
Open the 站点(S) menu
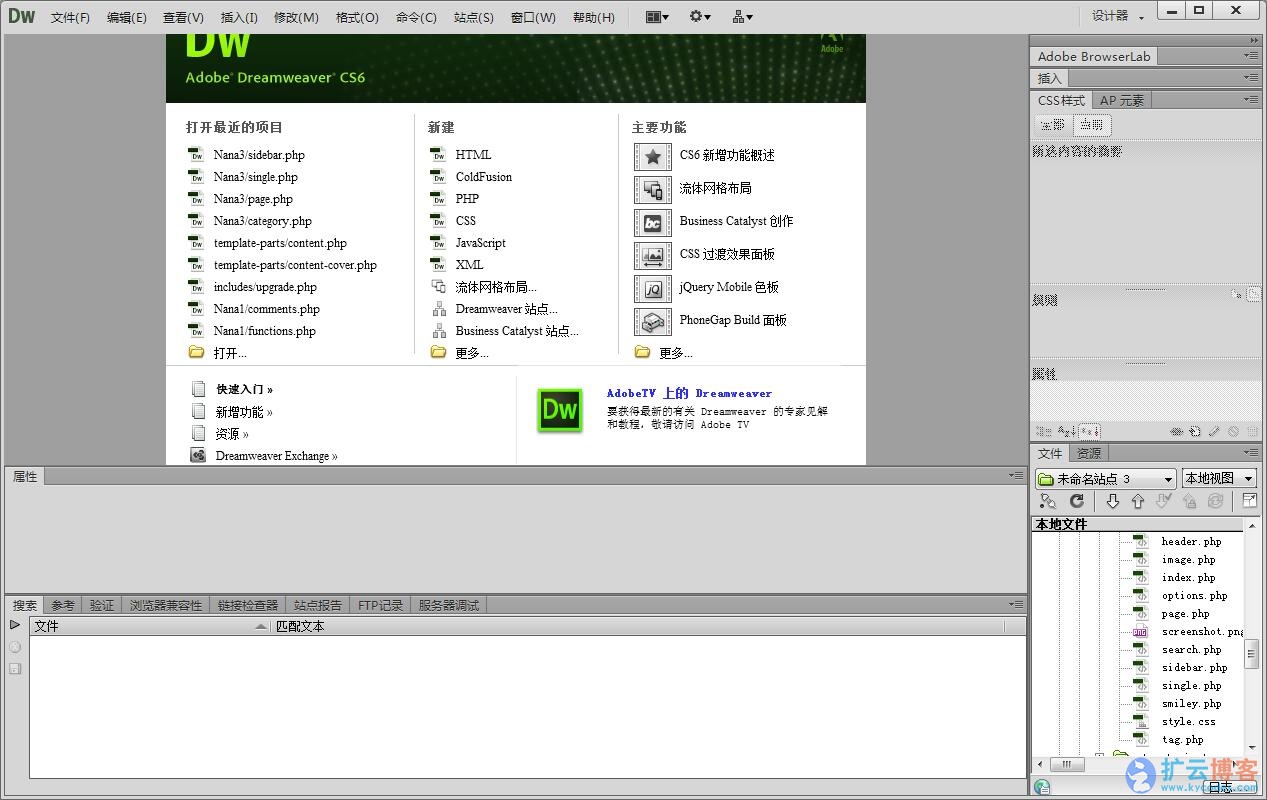click(x=473, y=17)
